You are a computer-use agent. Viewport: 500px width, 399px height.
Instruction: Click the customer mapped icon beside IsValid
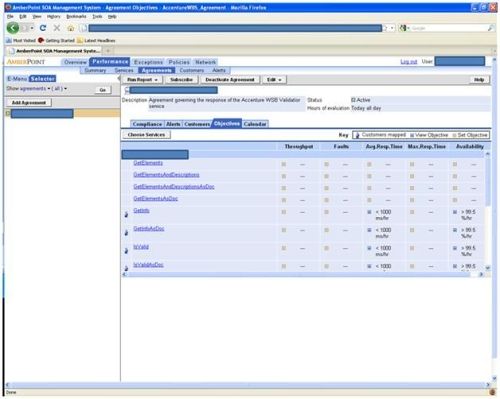126,250
